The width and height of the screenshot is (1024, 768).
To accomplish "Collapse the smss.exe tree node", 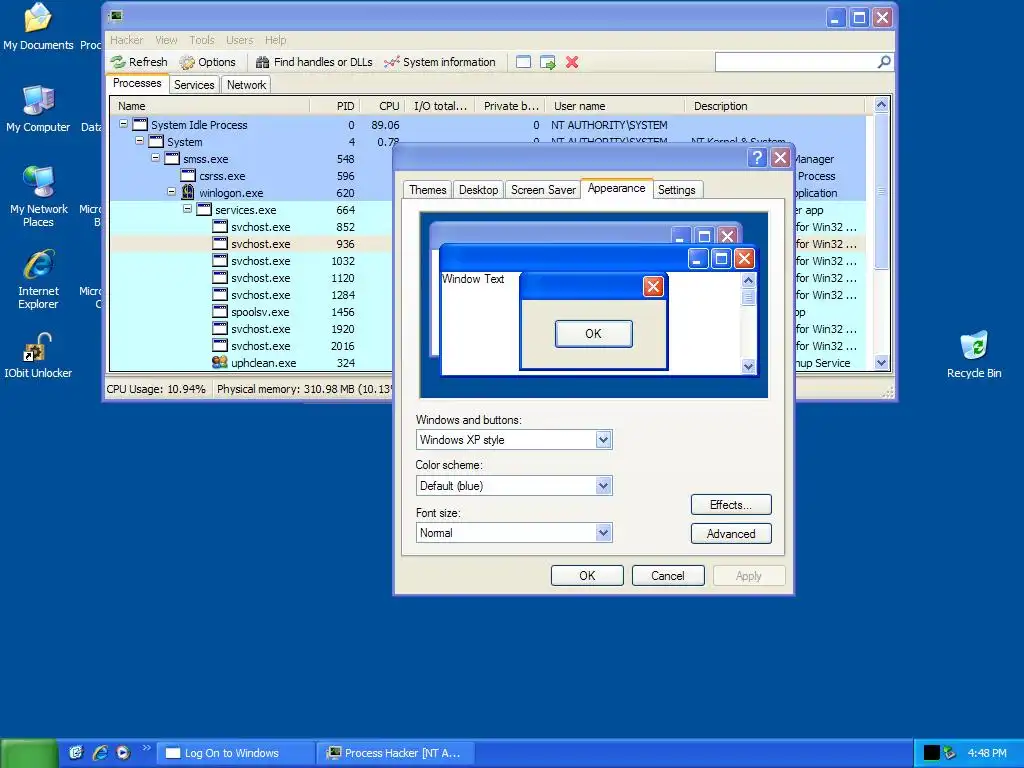I will [155, 157].
